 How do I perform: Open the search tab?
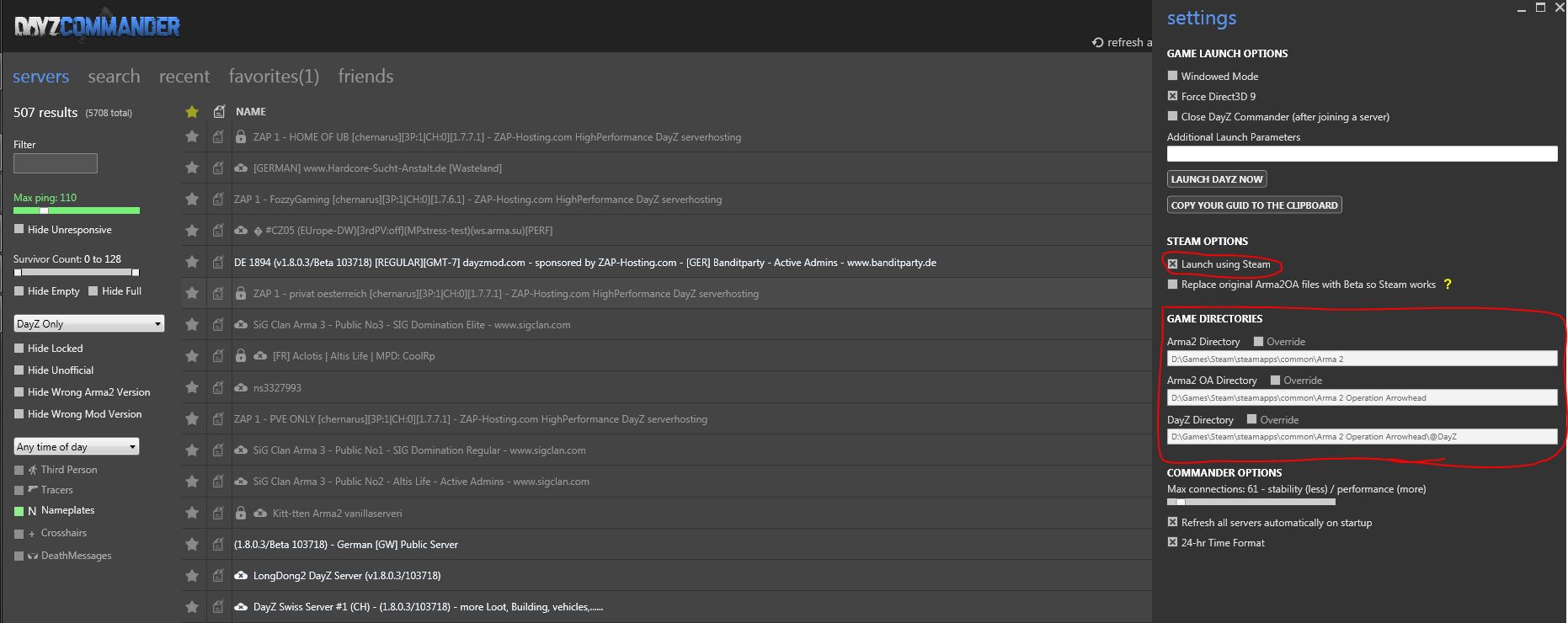coord(114,77)
